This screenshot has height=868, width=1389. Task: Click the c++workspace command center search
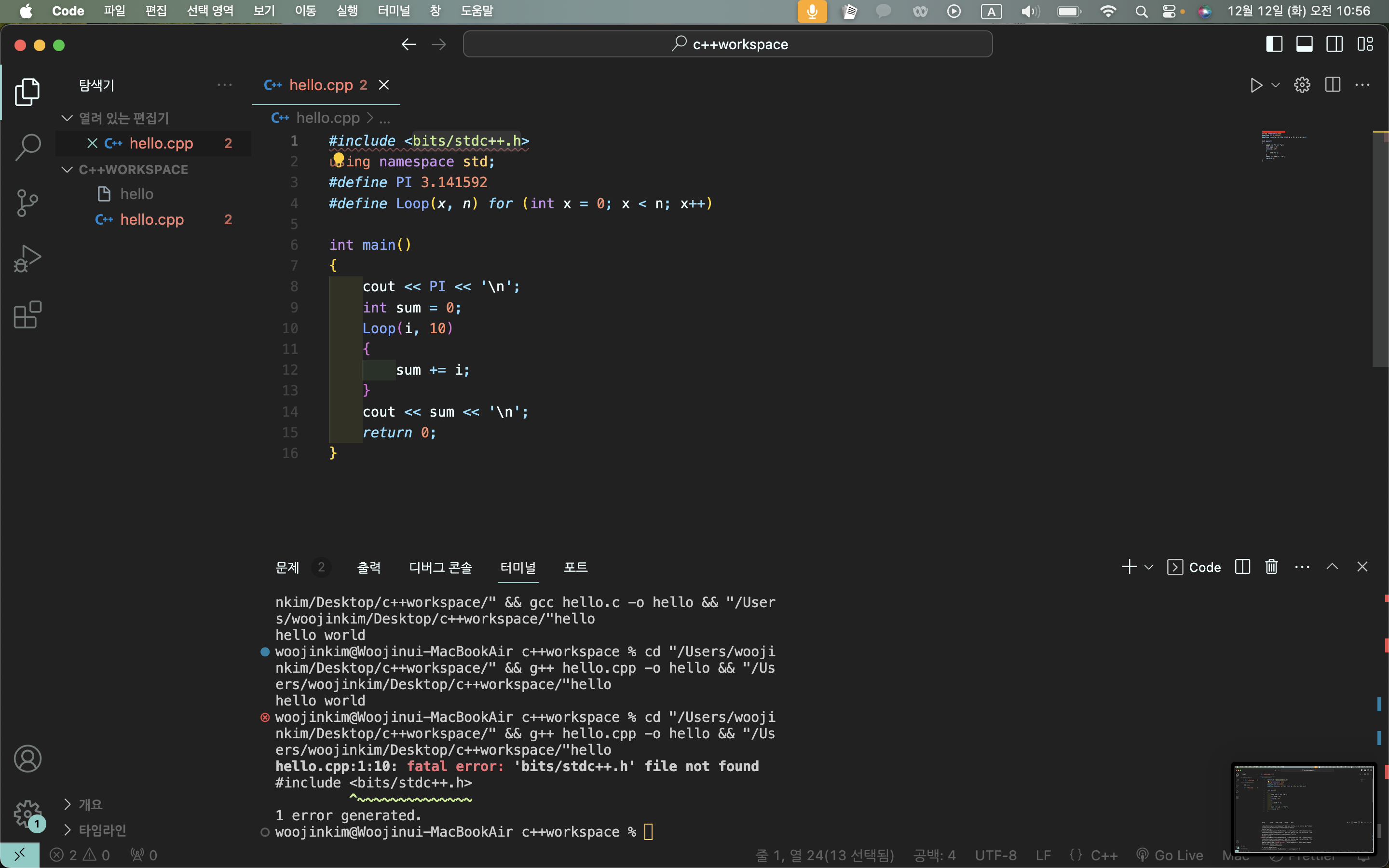click(728, 44)
